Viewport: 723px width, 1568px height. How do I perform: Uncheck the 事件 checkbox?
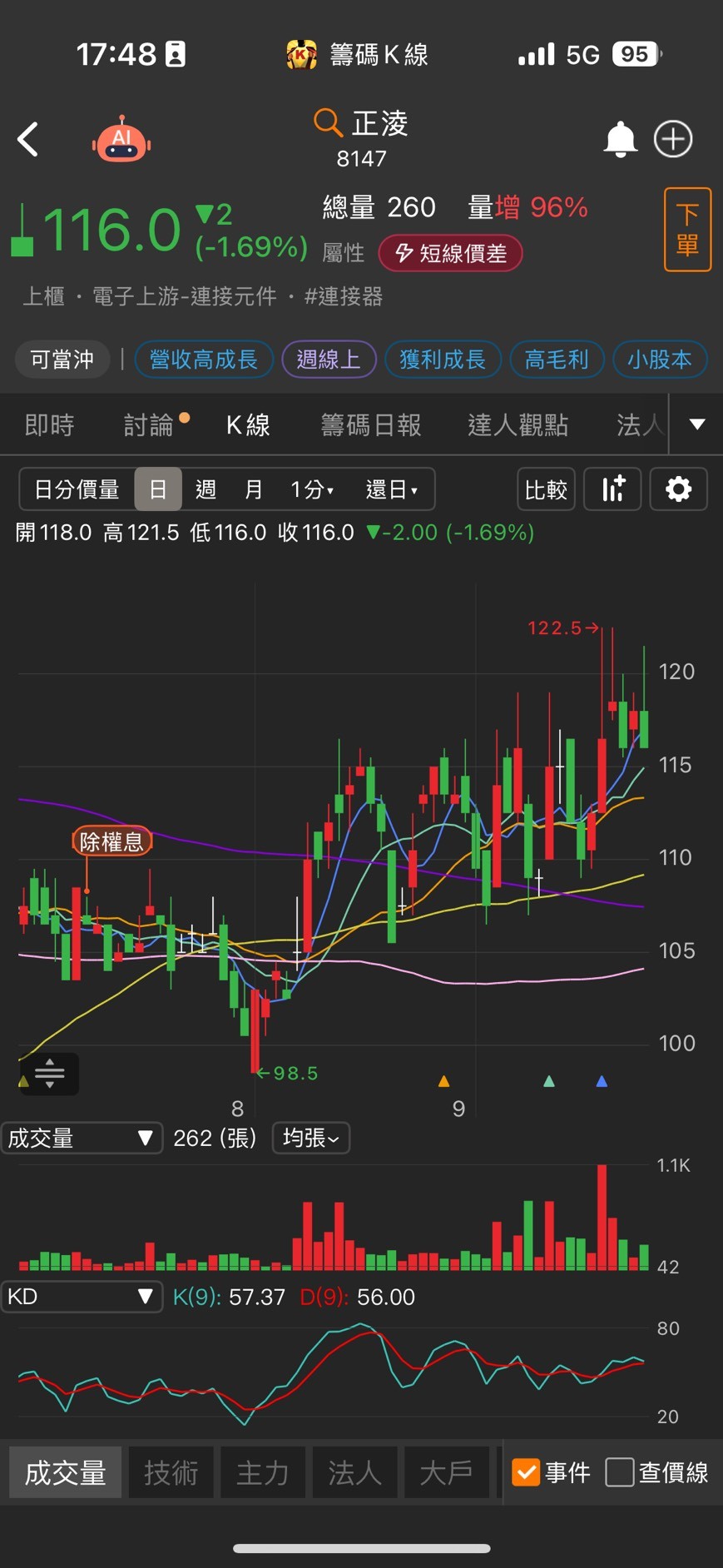(x=526, y=1471)
